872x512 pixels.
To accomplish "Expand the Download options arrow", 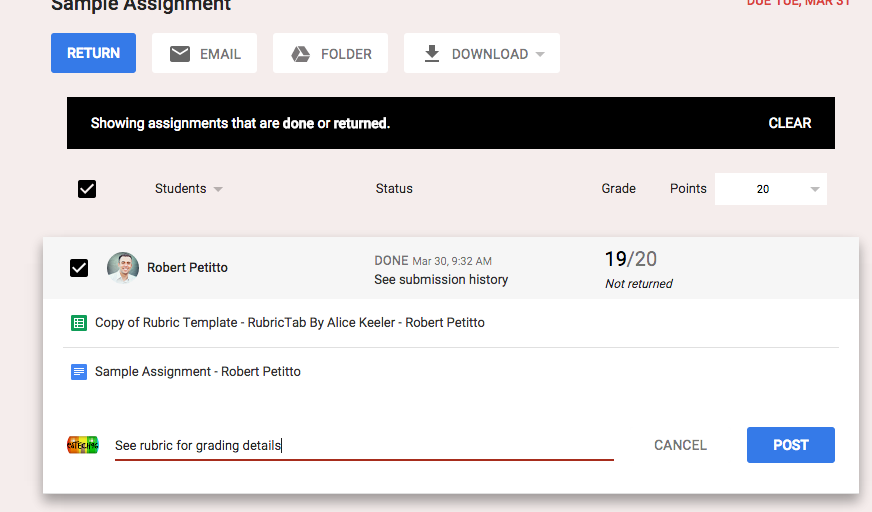I will click(540, 54).
